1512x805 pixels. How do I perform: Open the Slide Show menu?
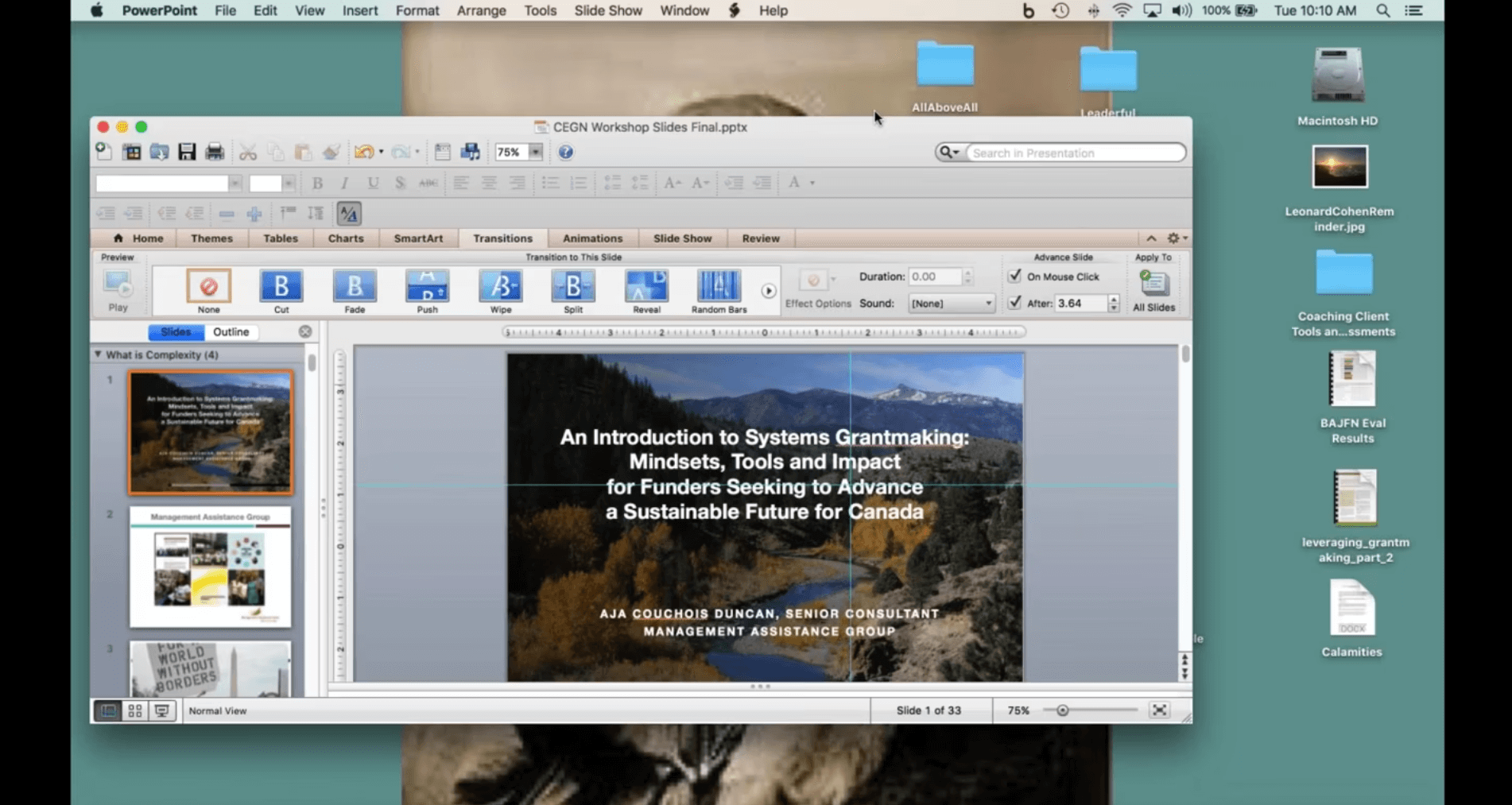point(607,10)
